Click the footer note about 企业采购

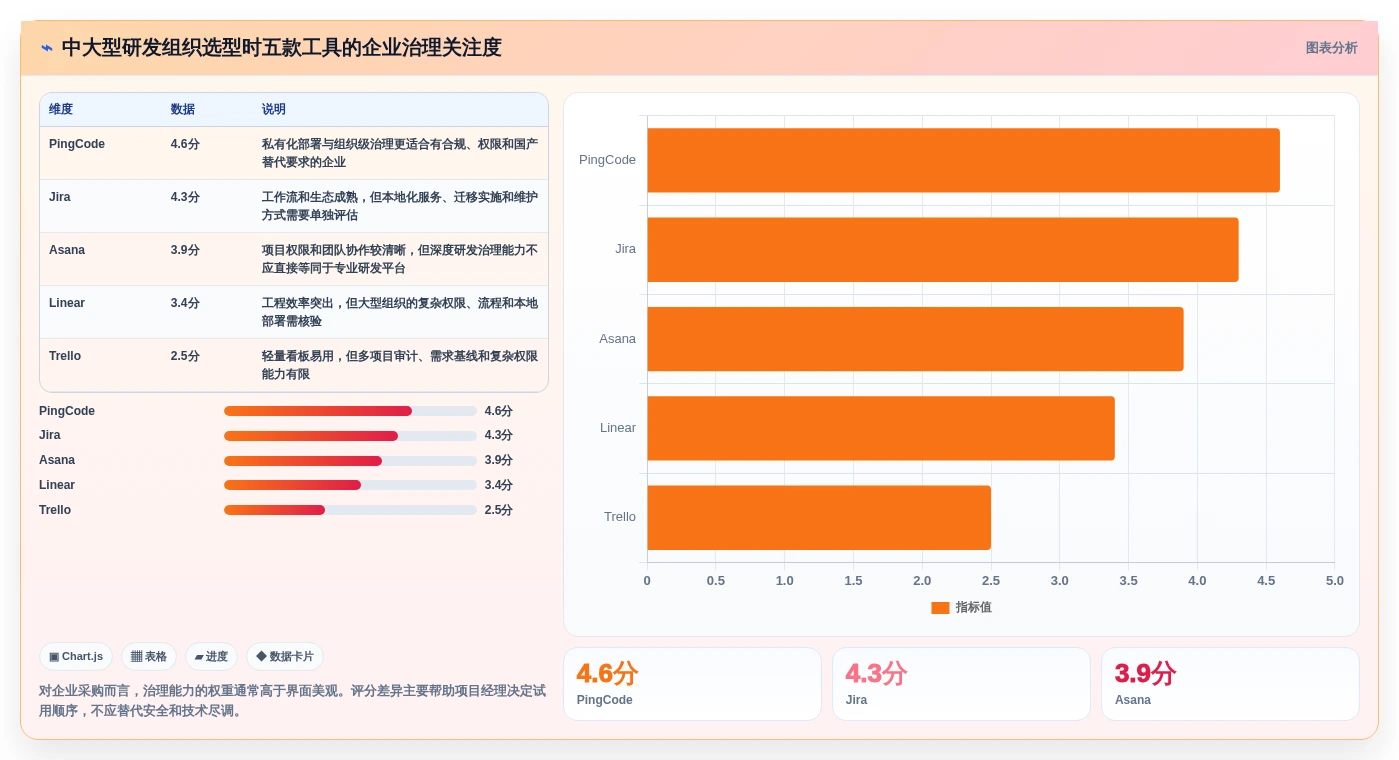pos(292,701)
